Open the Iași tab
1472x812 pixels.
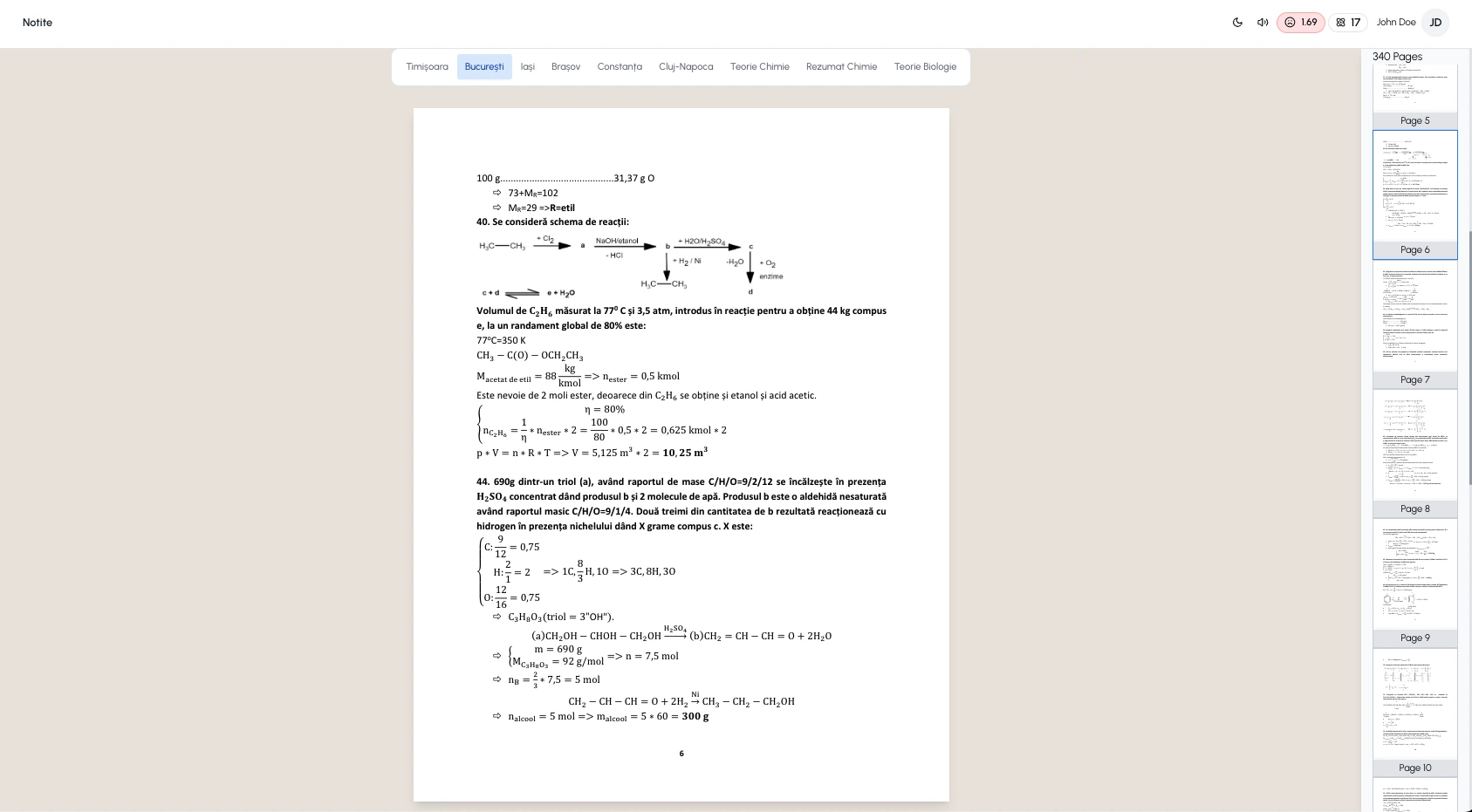pyautogui.click(x=528, y=66)
